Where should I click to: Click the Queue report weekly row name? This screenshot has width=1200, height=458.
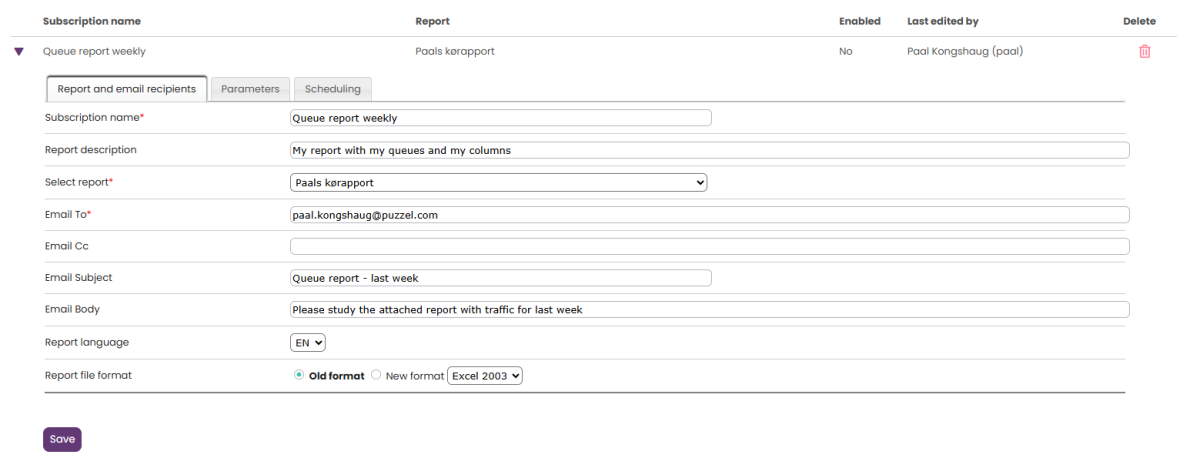coord(94,52)
